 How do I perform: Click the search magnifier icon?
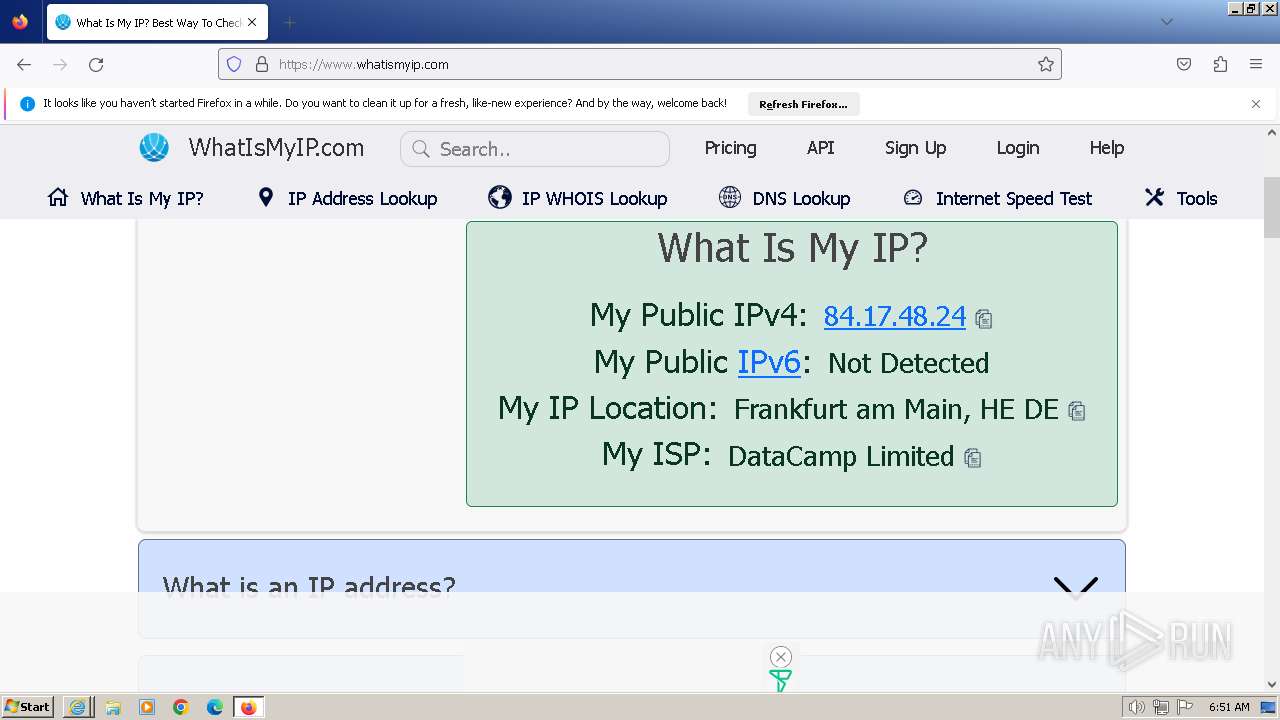point(421,149)
